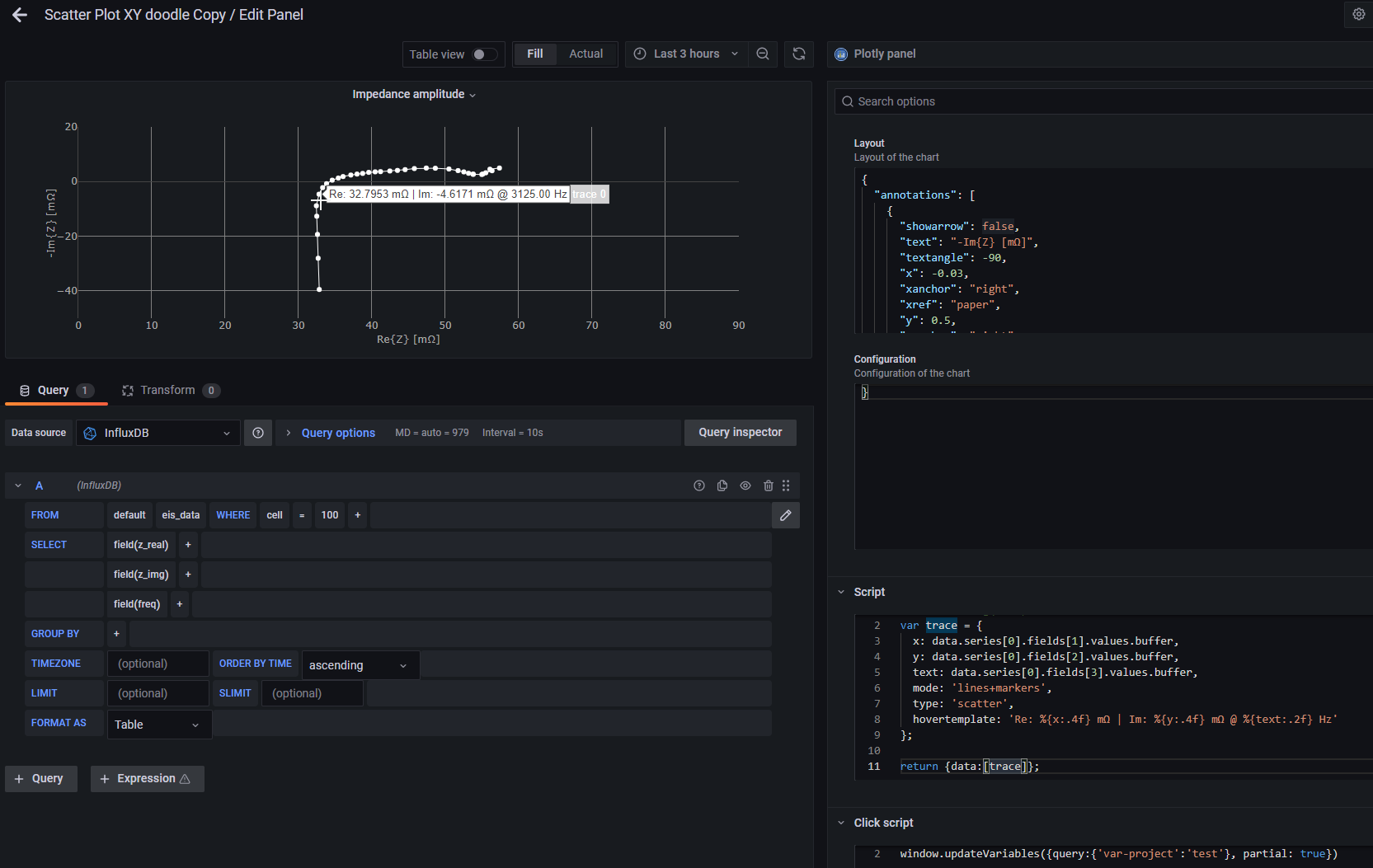The height and width of the screenshot is (868, 1373).
Task: Toggle text edit mode with pencil icon
Action: tap(785, 515)
